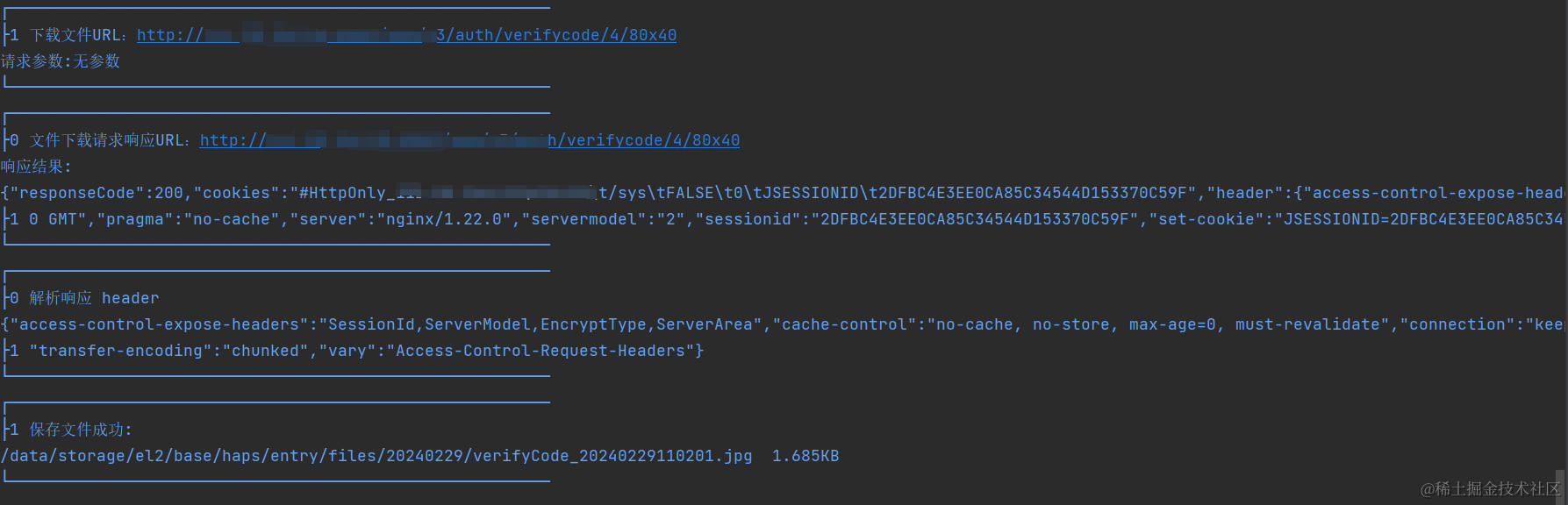Click the 解析响应 header log heading

(x=95, y=298)
